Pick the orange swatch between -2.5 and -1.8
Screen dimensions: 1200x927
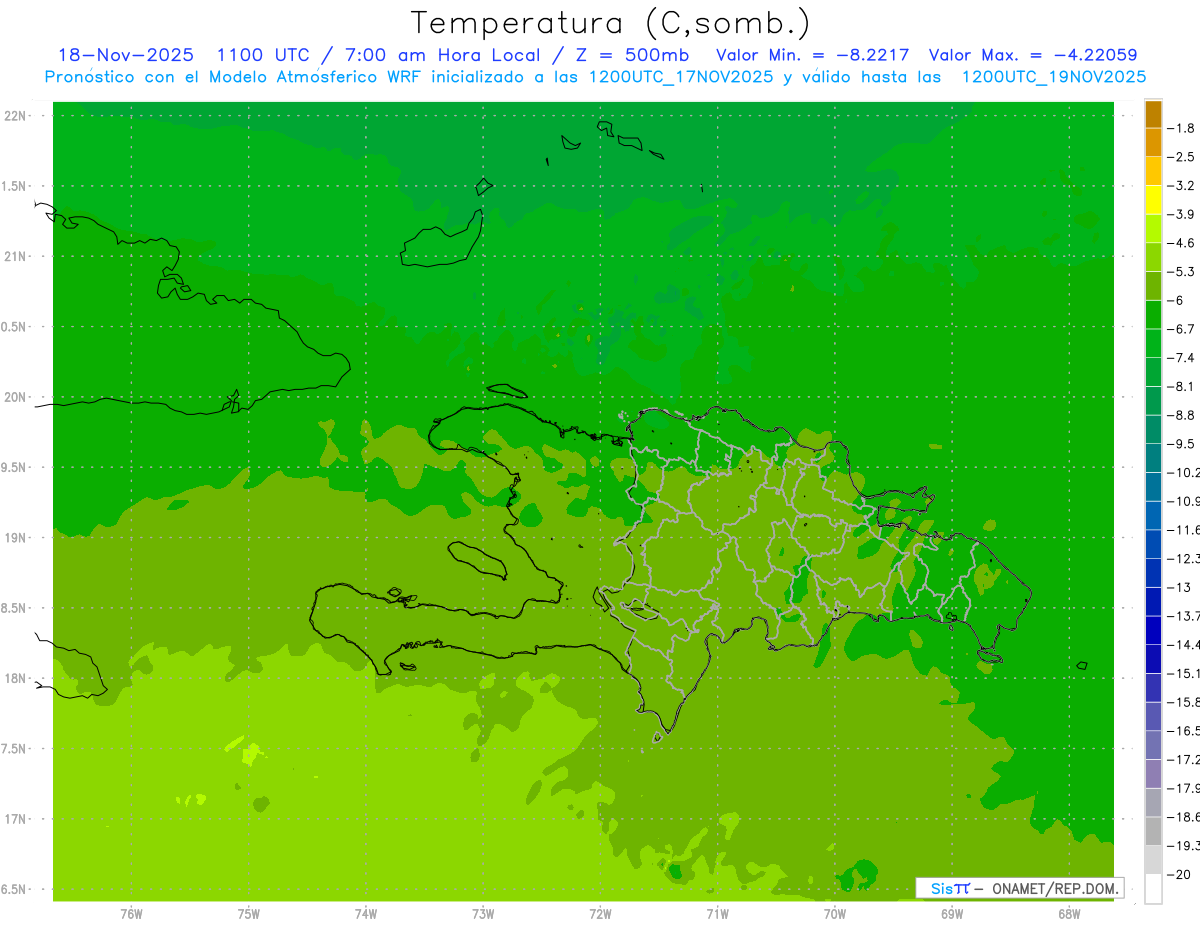(x=1153, y=142)
